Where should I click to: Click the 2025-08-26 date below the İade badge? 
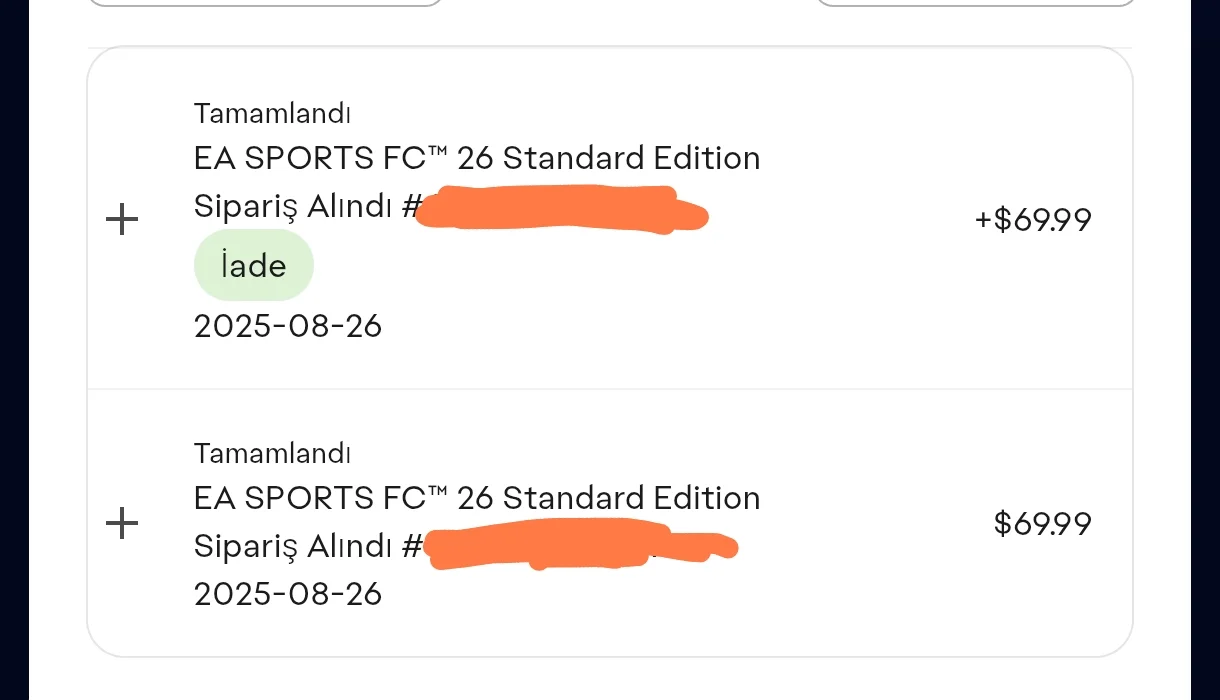pyautogui.click(x=288, y=326)
